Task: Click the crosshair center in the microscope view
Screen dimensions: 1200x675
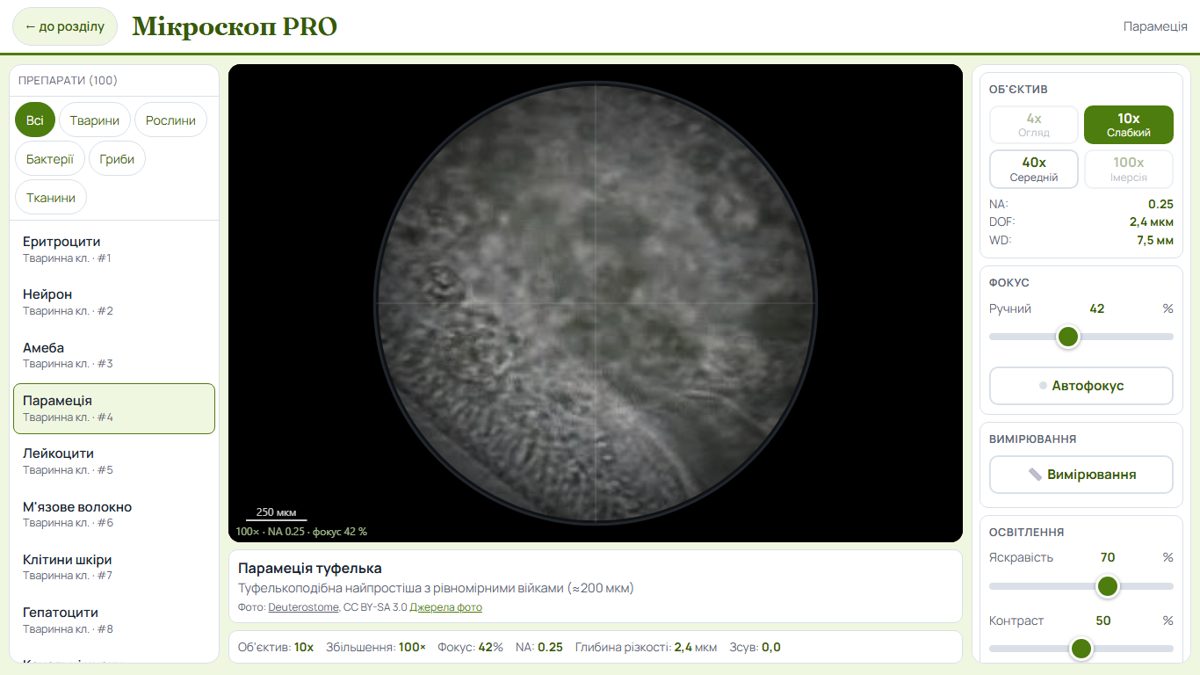Action: tap(596, 302)
